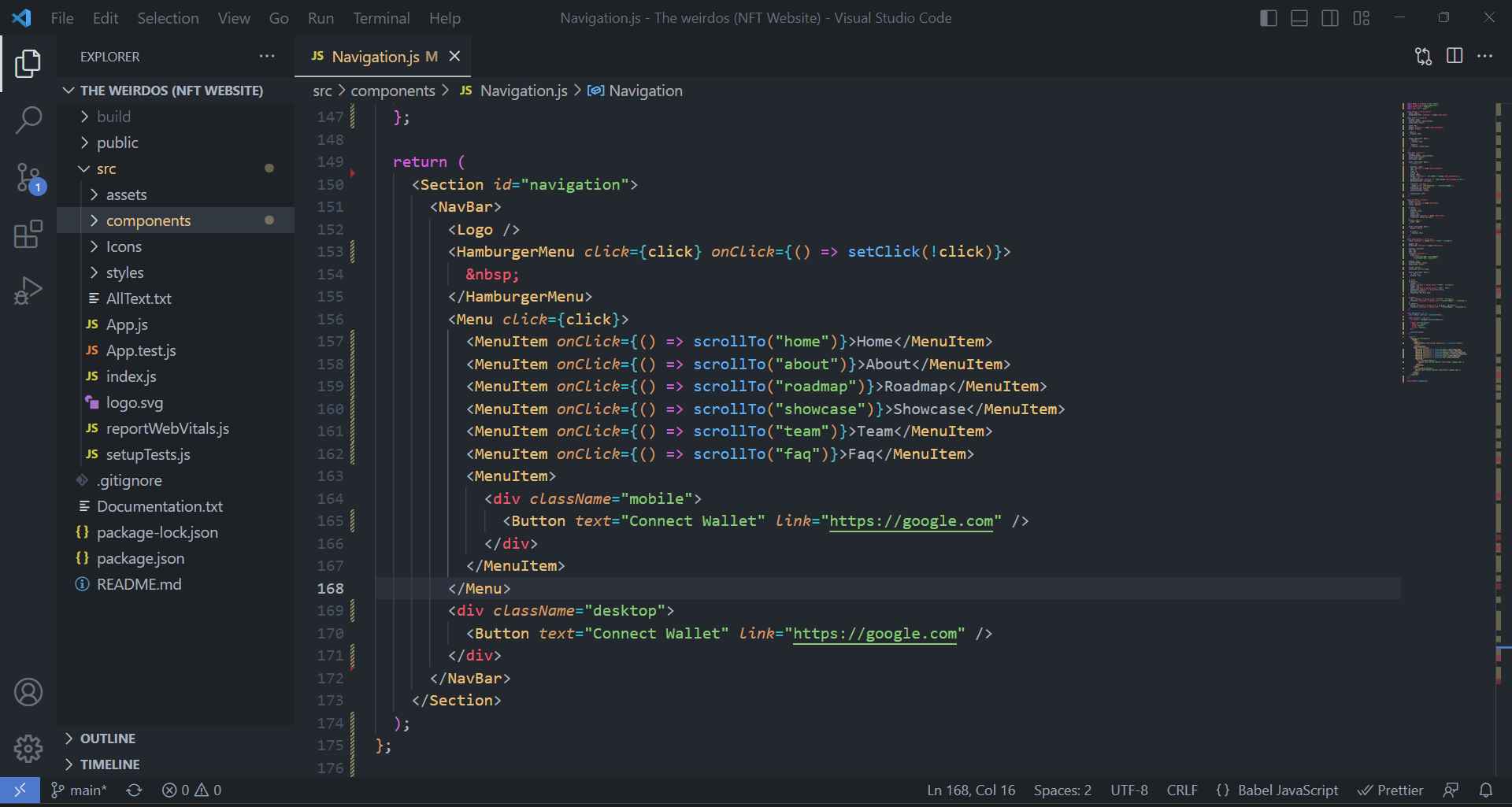Toggle the bottom Panel
Screen dimensions: 1512x807
tap(1299, 17)
